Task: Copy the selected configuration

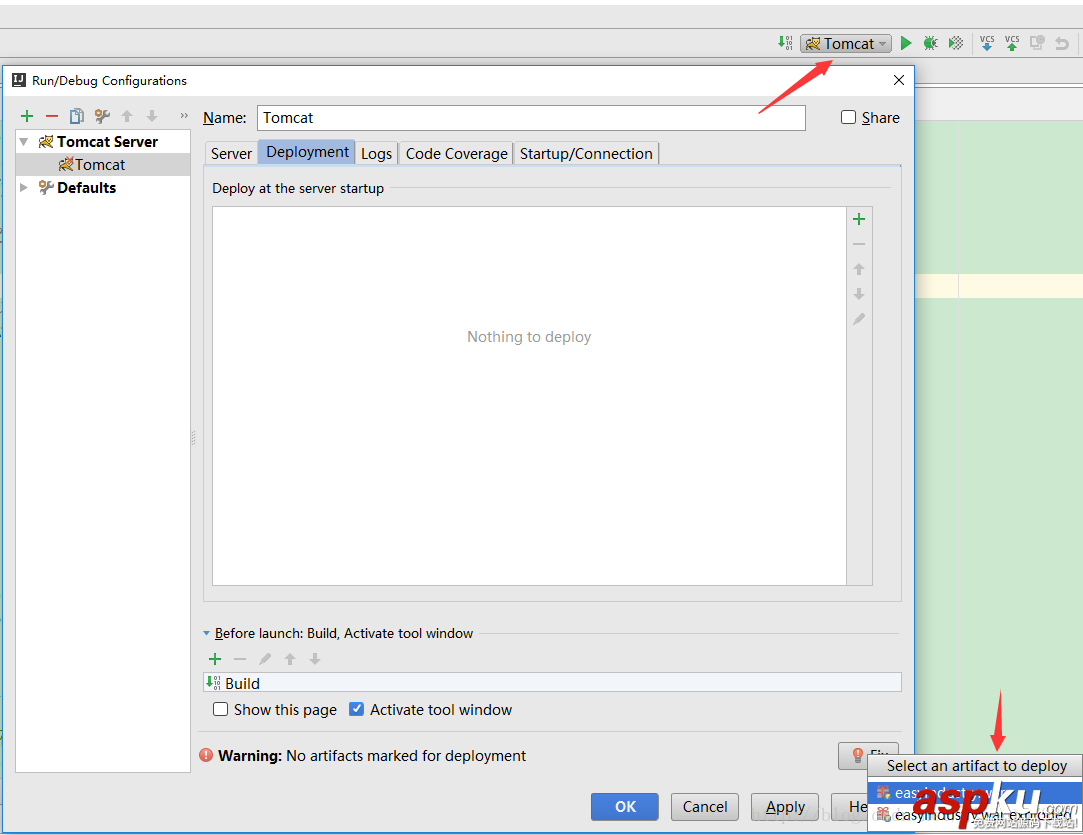Action: click(x=77, y=116)
